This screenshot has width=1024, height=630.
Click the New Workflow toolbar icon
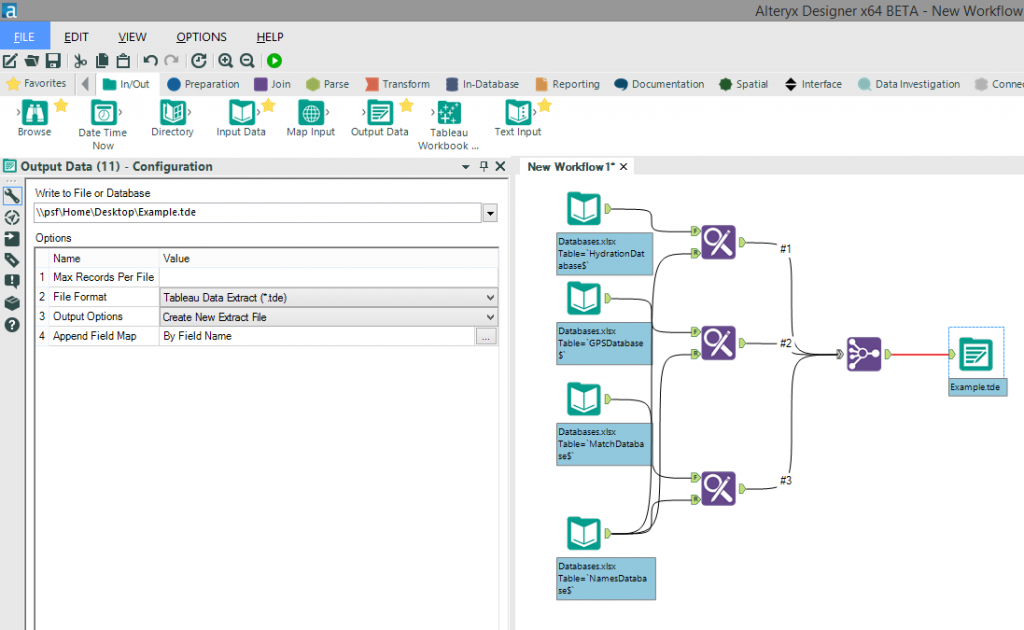[x=10, y=61]
